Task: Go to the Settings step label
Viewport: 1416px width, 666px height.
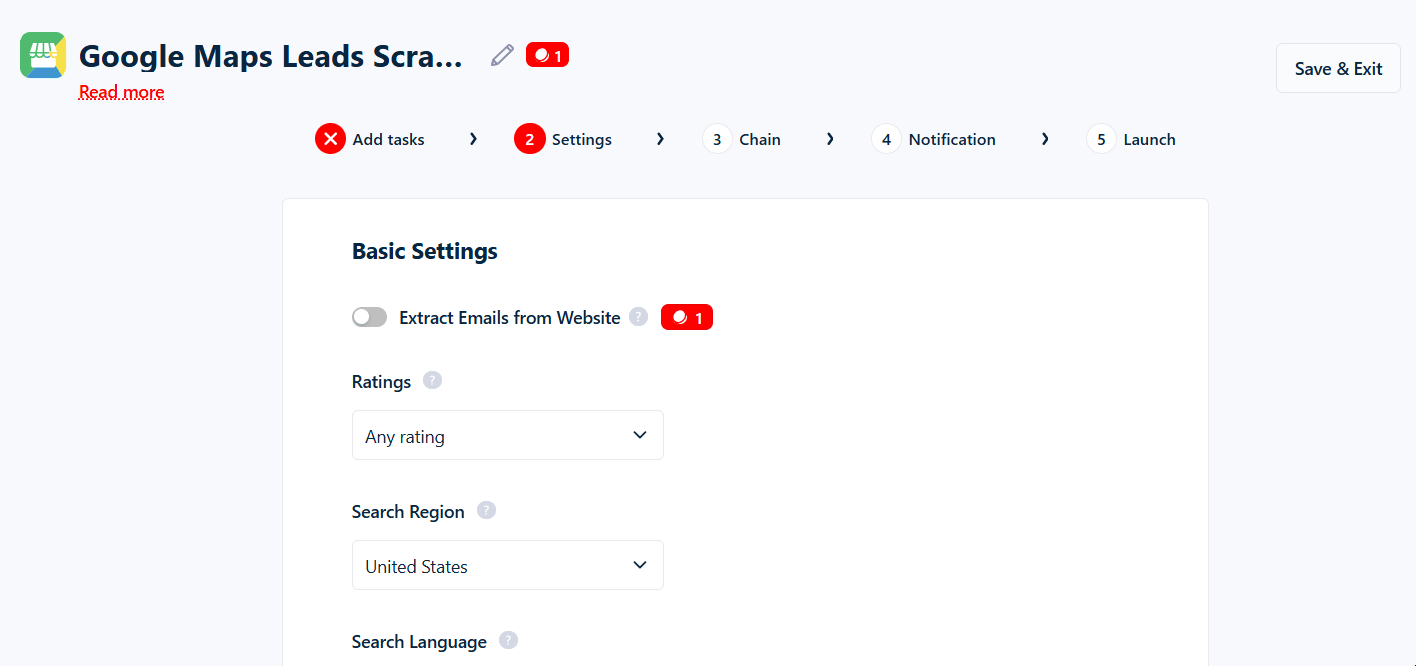Action: click(x=582, y=139)
